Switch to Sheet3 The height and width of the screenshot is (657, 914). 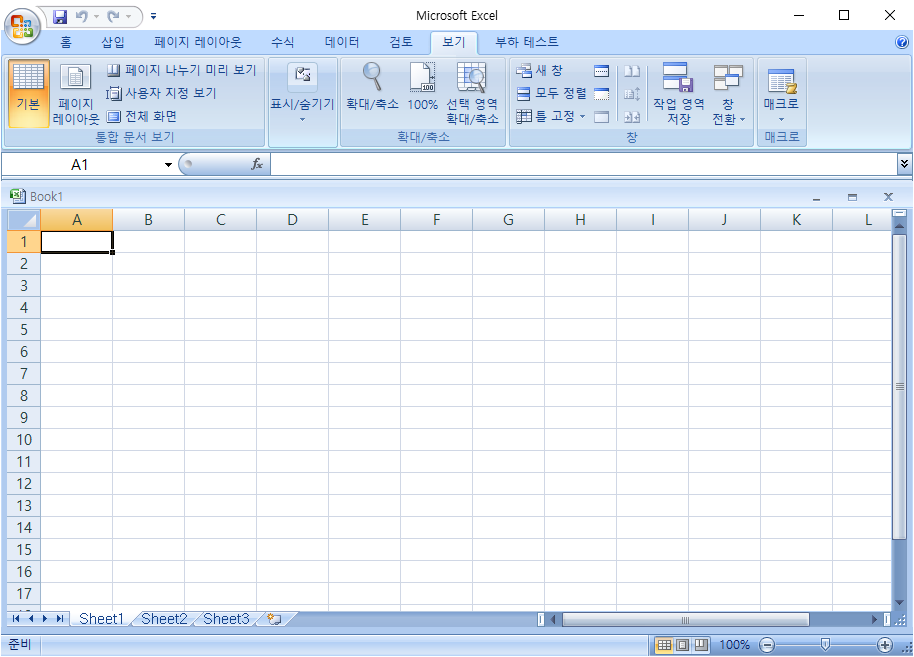tap(226, 619)
